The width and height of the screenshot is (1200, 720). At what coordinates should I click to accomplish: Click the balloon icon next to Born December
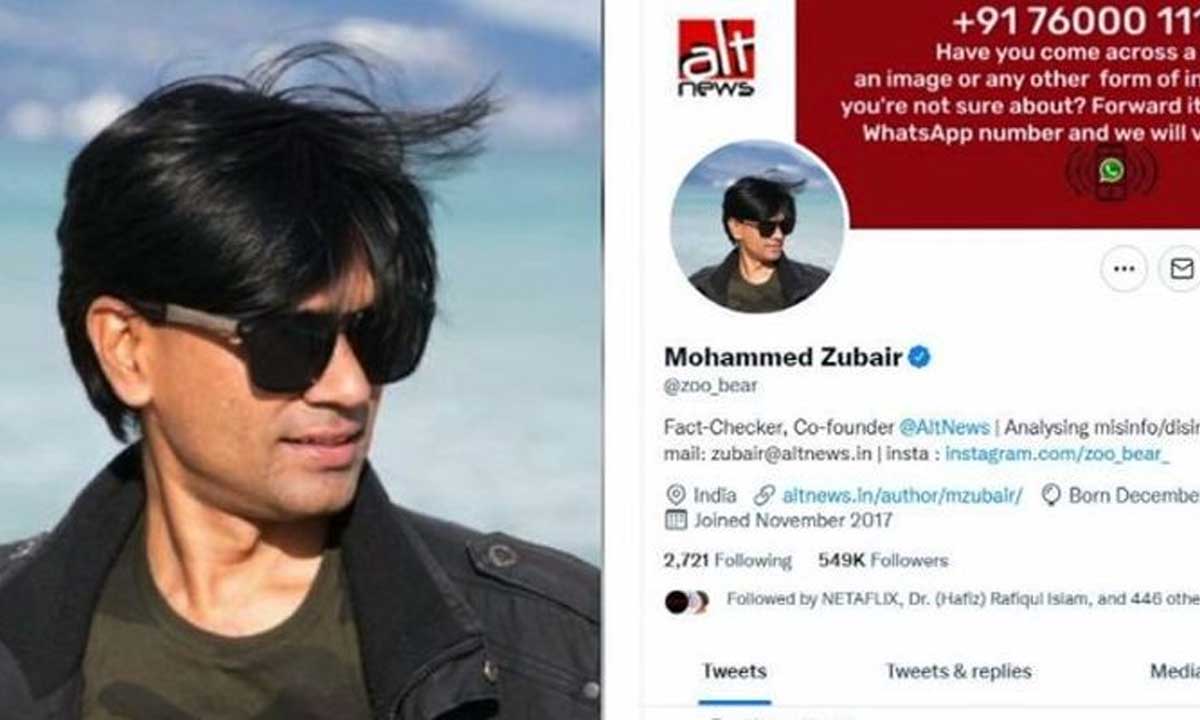1051,495
